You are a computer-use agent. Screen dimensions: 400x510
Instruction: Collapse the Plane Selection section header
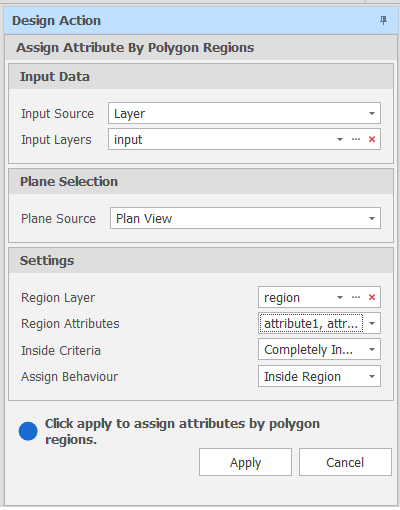[201, 182]
